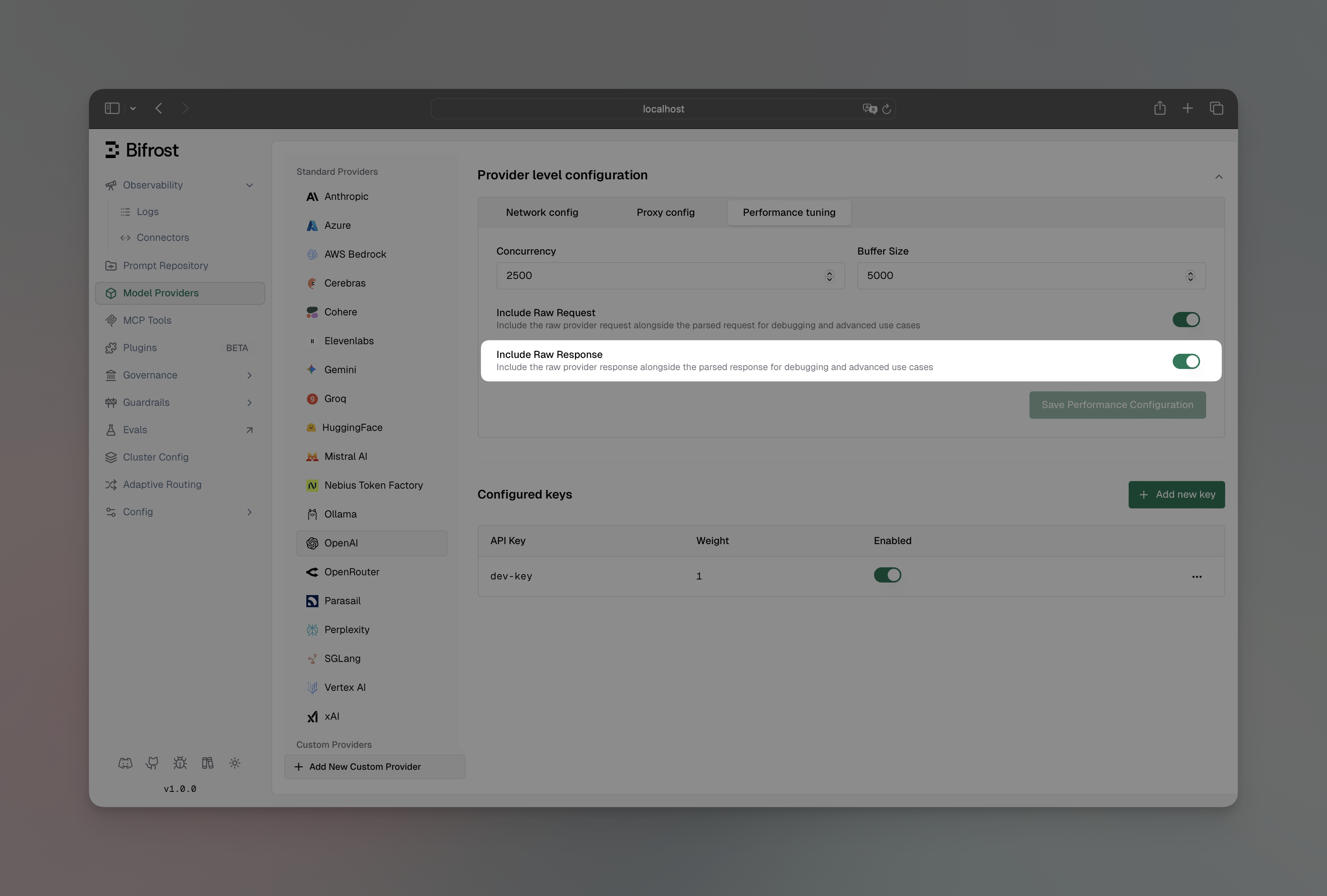Click the bug report icon
The height and width of the screenshot is (896, 1327).
pyautogui.click(x=180, y=763)
